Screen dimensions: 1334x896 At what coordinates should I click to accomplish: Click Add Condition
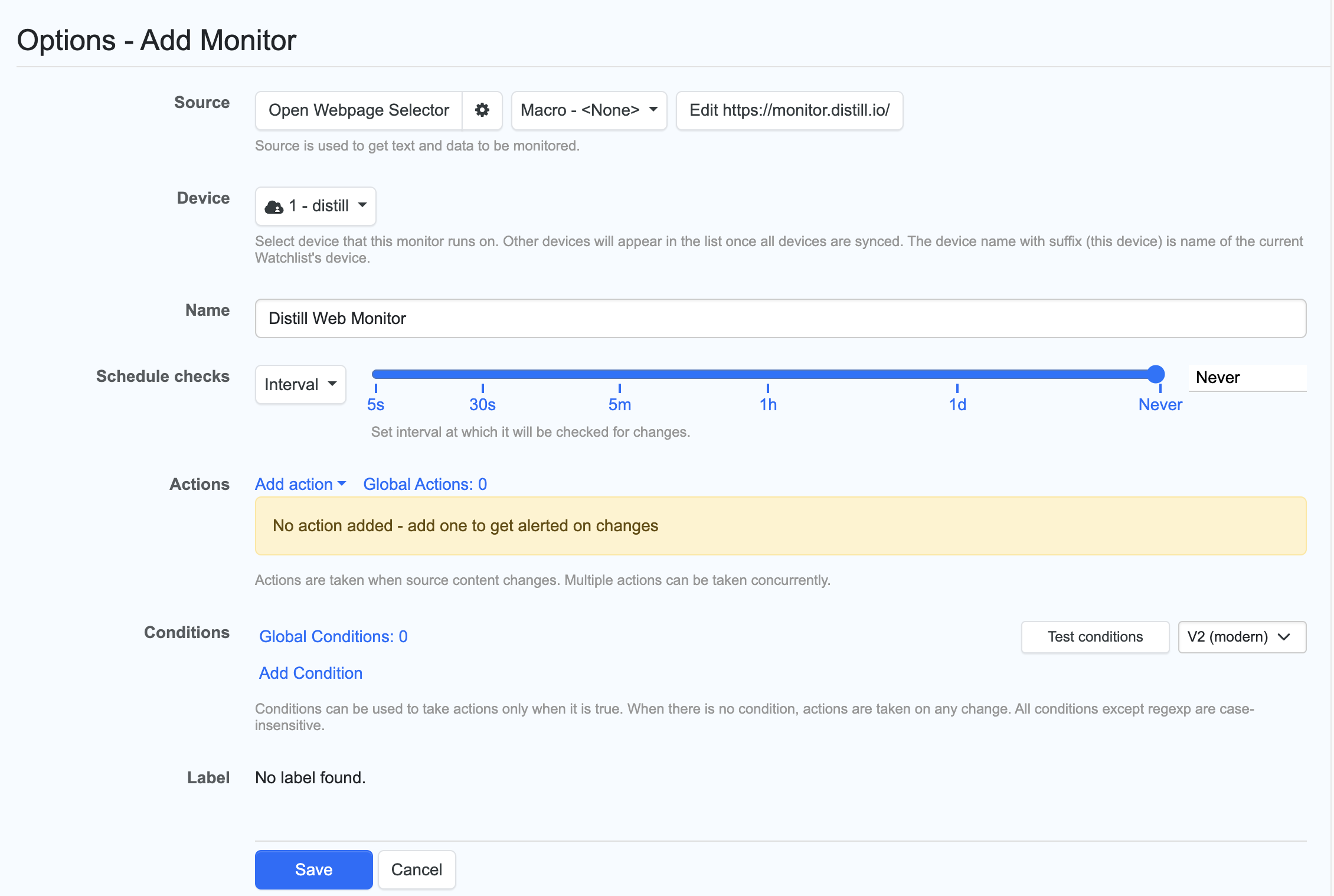(310, 673)
